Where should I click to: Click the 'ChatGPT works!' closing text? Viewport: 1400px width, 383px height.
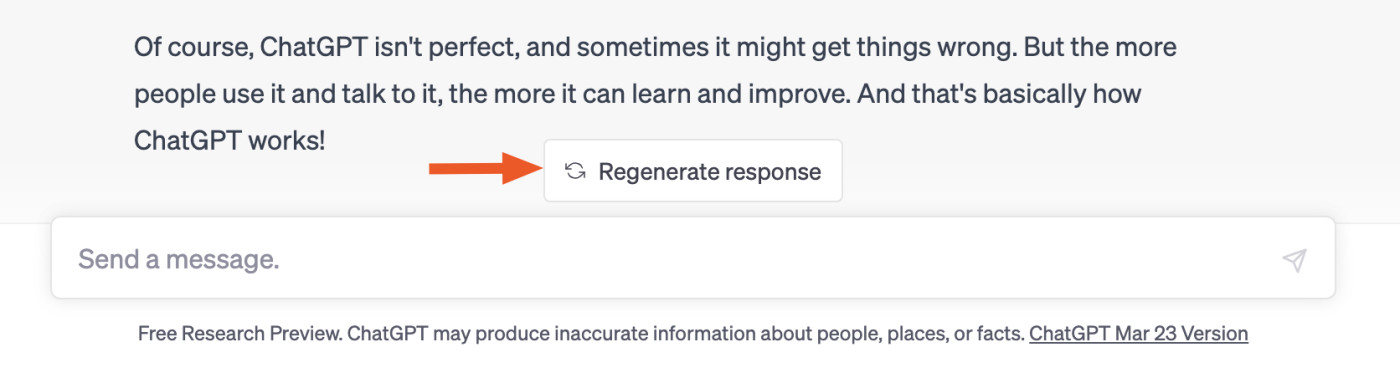pyautogui.click(x=230, y=141)
